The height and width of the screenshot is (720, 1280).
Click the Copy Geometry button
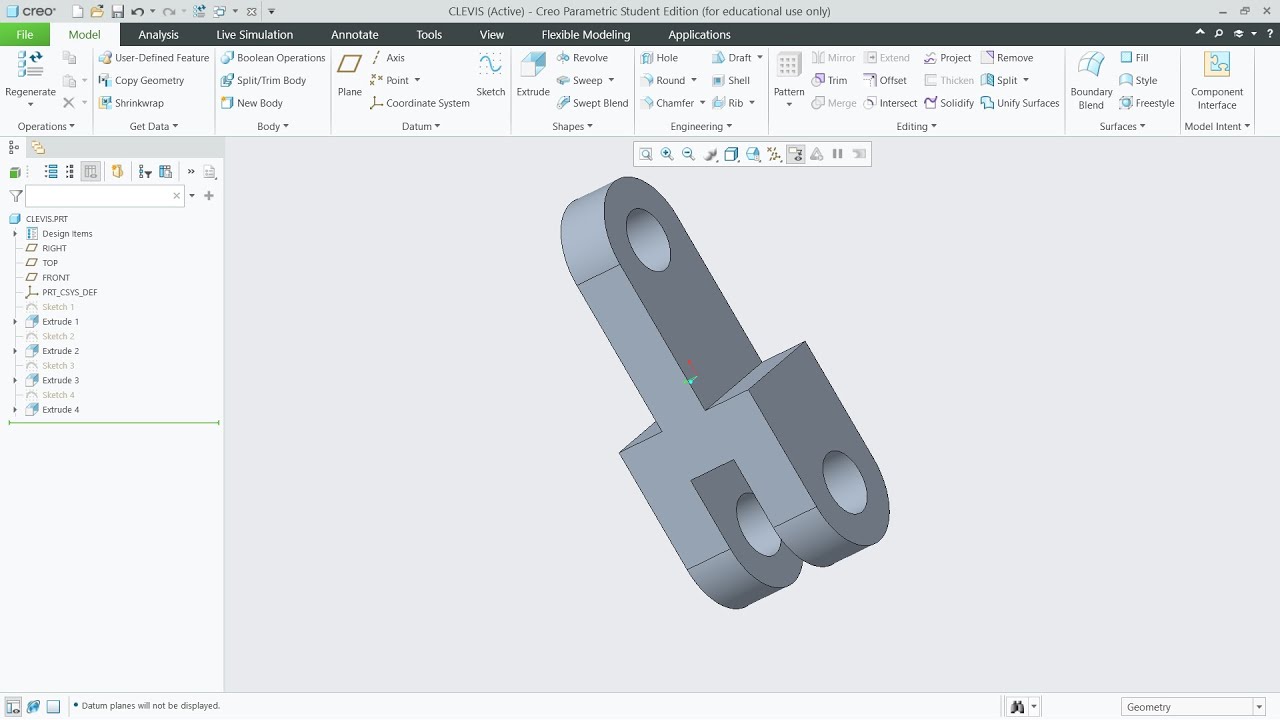click(141, 81)
